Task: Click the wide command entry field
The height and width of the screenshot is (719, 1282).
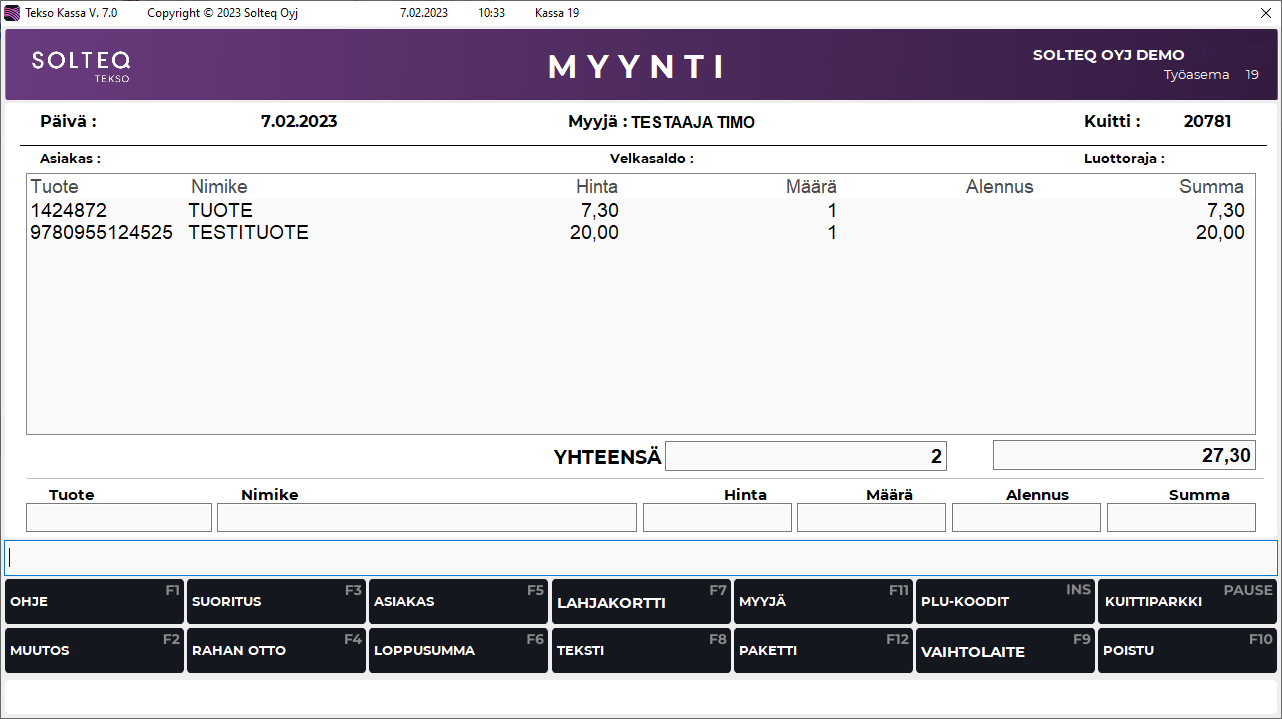Action: point(640,557)
